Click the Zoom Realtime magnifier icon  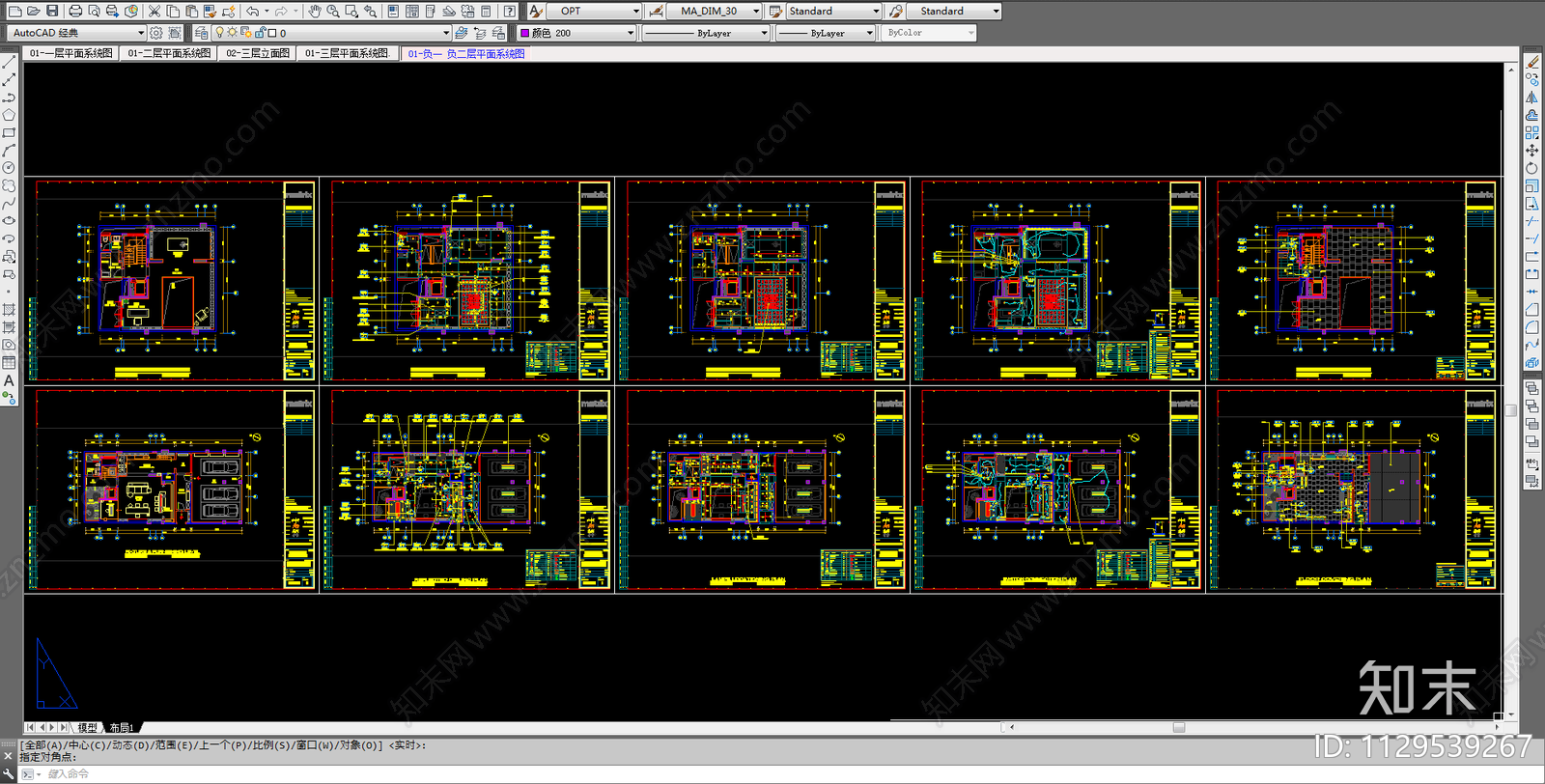click(x=333, y=12)
